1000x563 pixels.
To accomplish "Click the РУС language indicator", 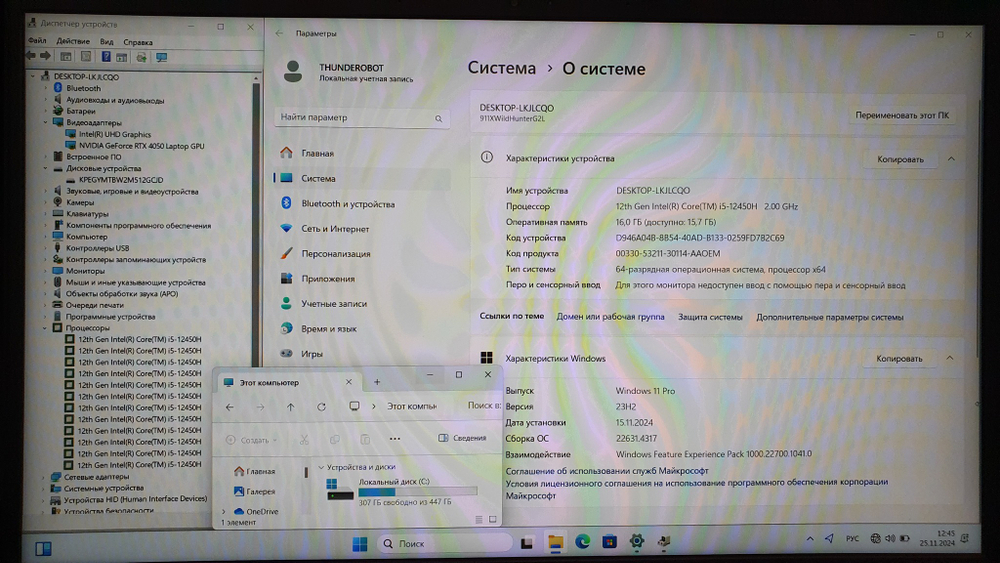I will [x=852, y=539].
